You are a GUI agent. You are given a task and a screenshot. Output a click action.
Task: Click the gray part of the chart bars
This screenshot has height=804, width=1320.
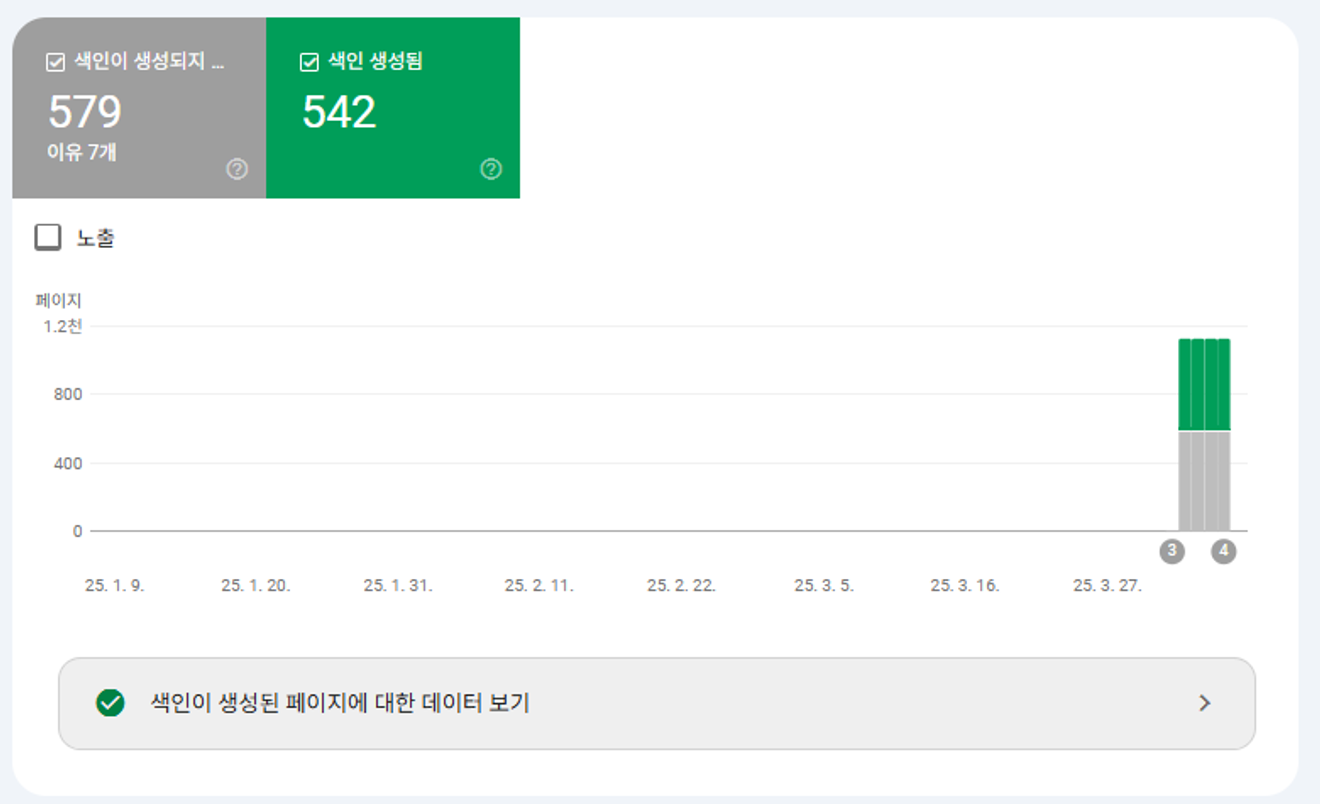tap(1204, 481)
